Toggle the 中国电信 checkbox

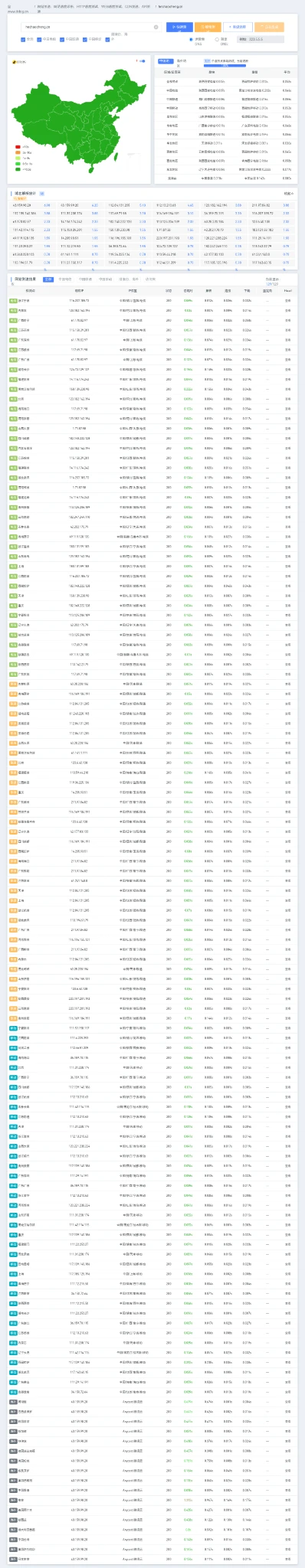(x=39, y=38)
